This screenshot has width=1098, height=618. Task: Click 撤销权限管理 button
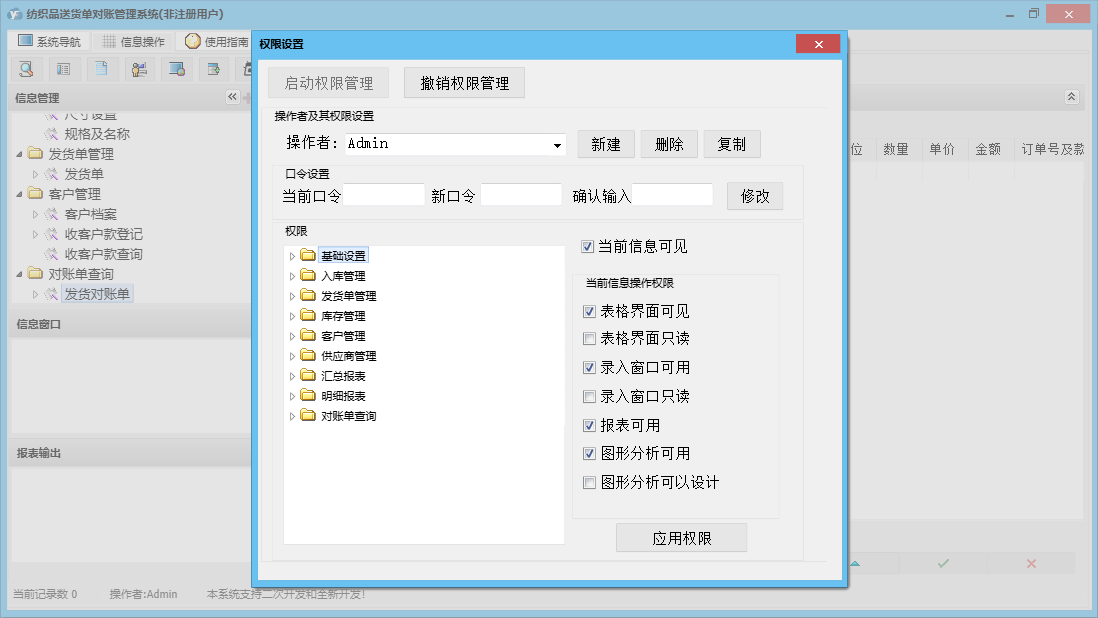coord(464,83)
